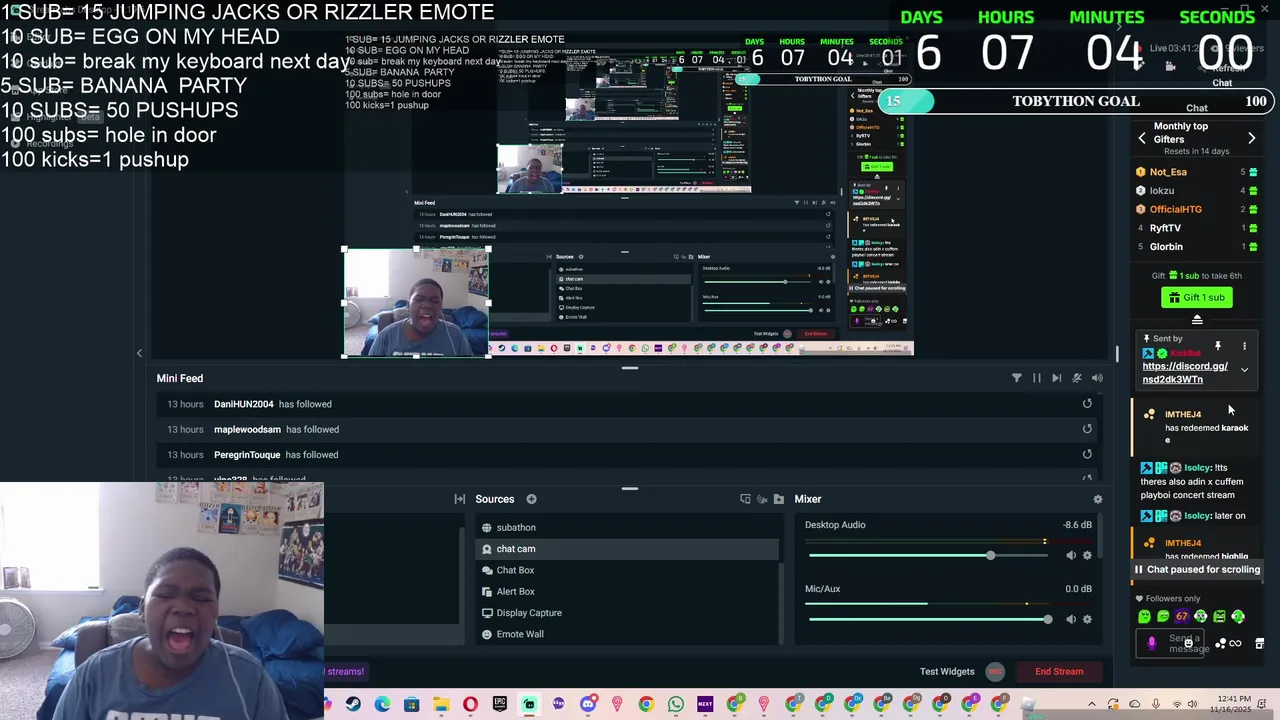Add a new source with plus icon
The image size is (1280, 720).
531,499
